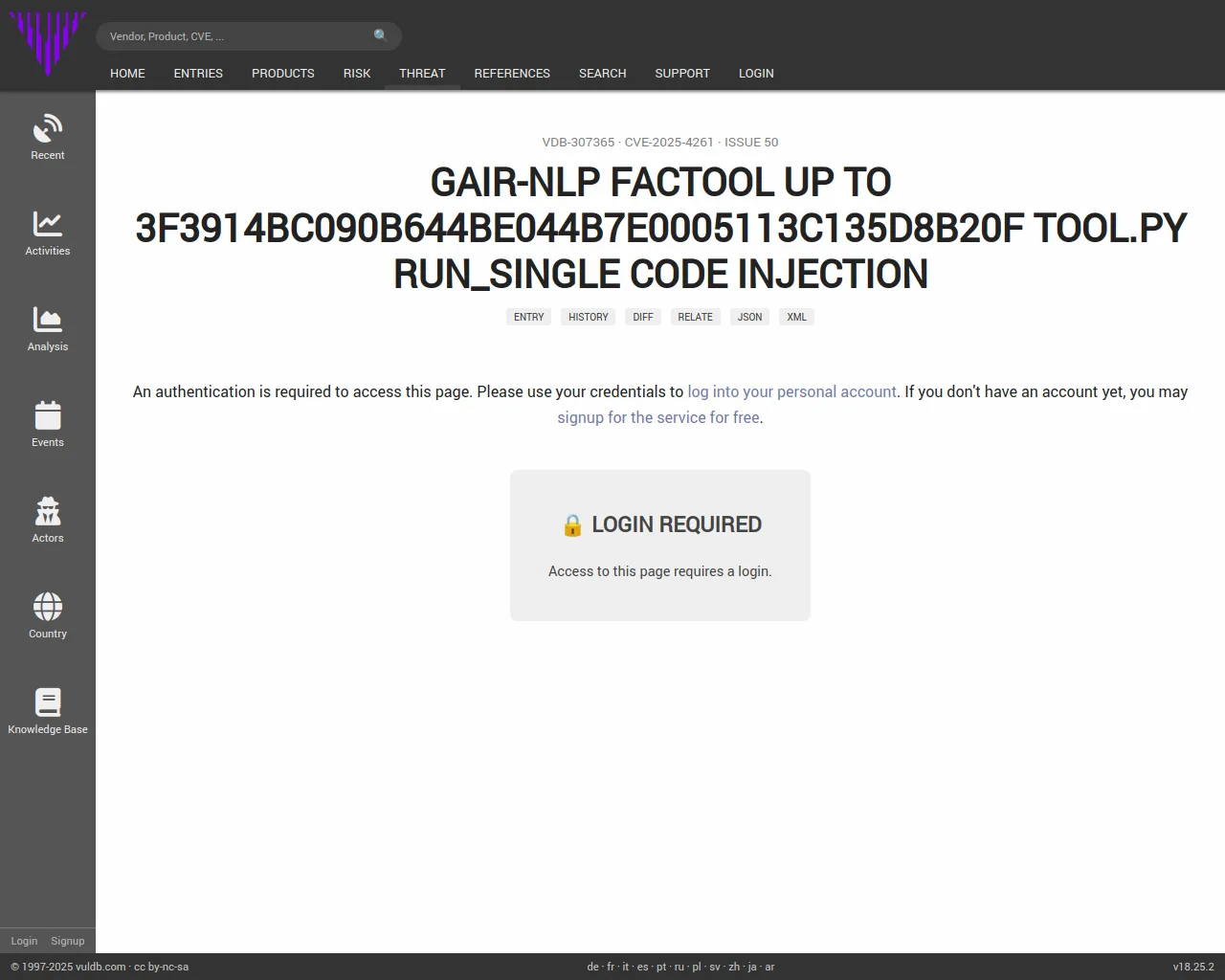Click the search magnifier icon
This screenshot has height=980, width=1225.
381,35
